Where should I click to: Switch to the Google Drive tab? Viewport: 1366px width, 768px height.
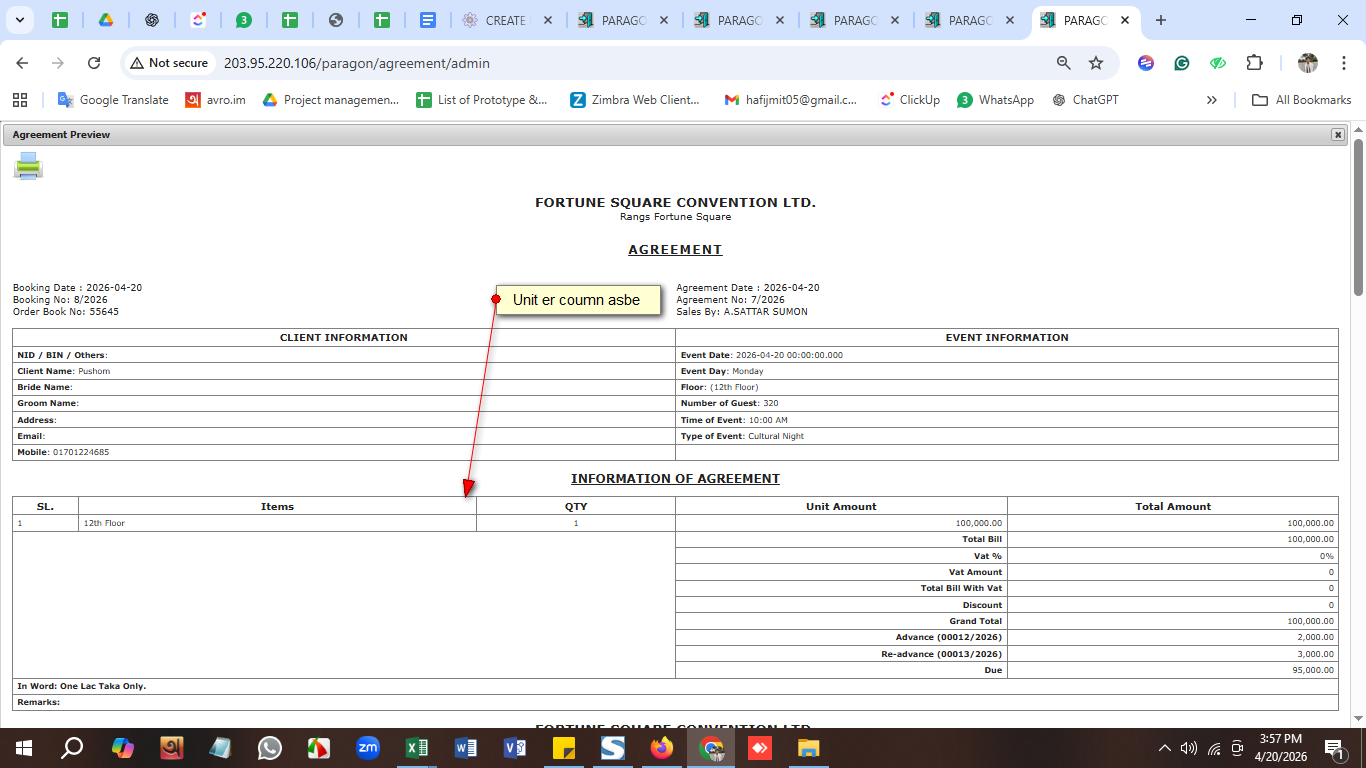click(x=106, y=20)
